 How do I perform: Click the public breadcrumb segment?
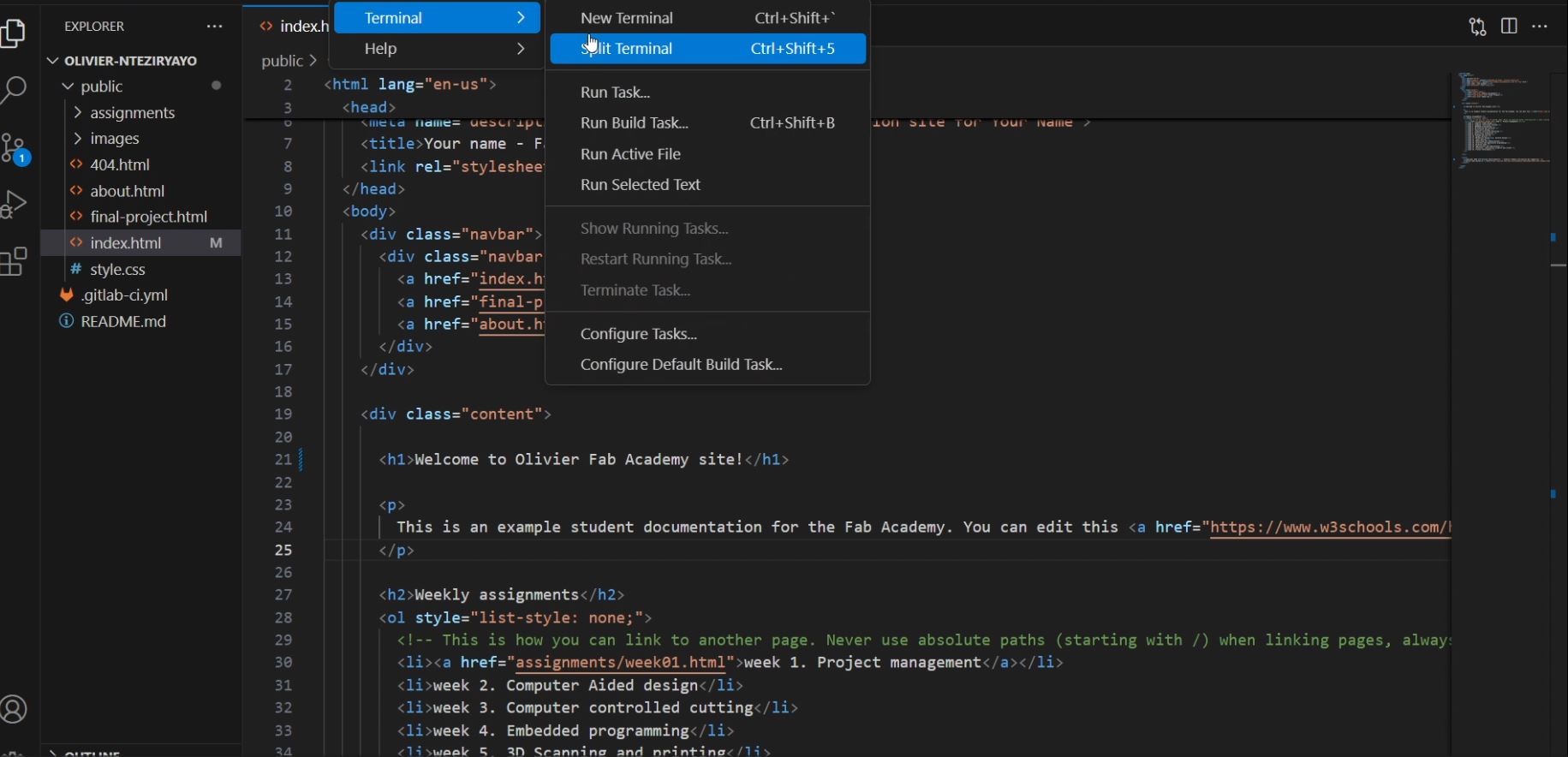tap(283, 61)
